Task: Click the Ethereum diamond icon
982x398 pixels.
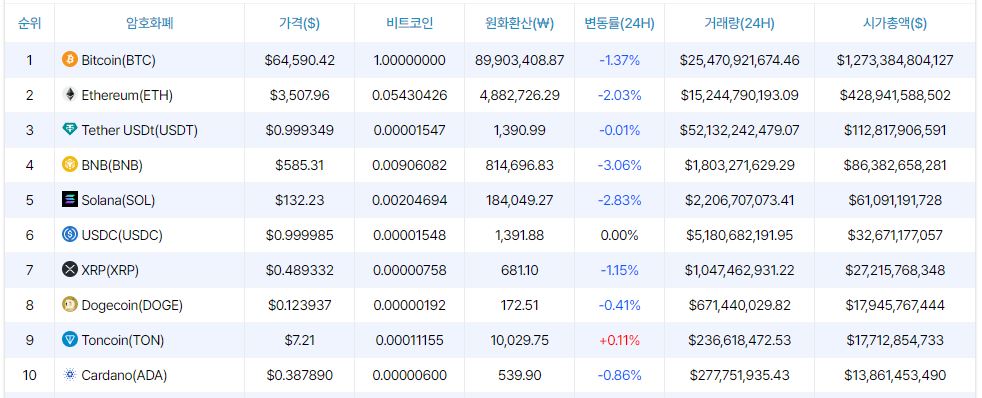Action: 70,95
